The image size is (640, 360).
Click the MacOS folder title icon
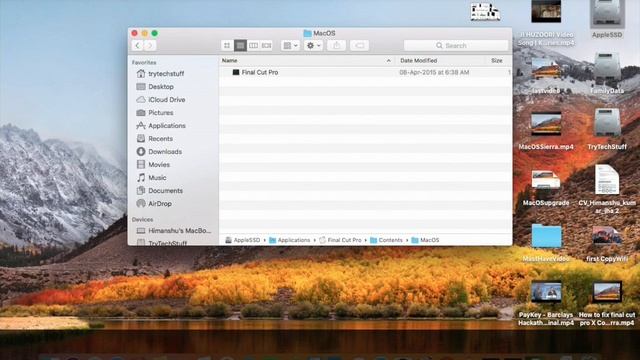pyautogui.click(x=307, y=33)
